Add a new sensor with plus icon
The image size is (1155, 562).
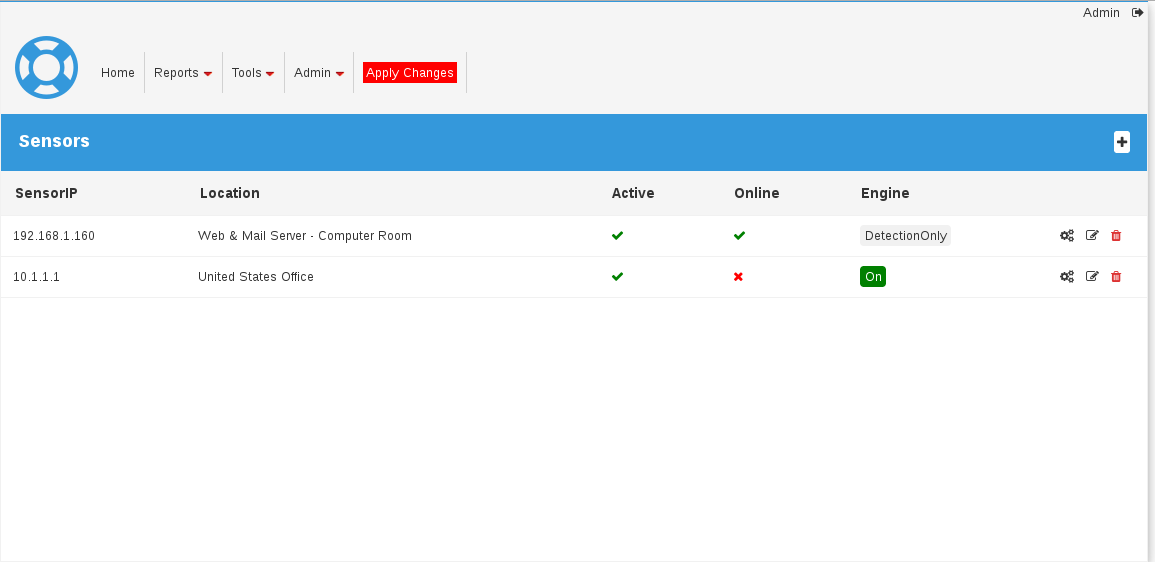coord(1121,142)
